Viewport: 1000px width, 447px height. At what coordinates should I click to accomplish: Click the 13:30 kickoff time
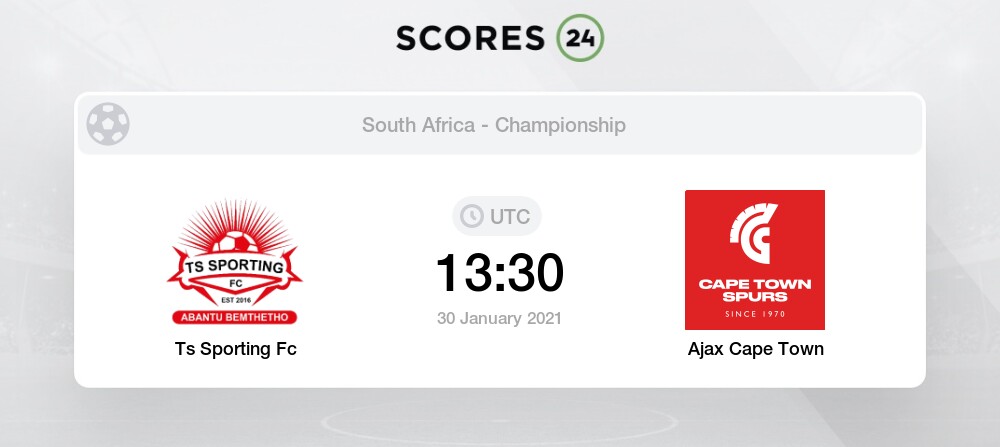499,273
